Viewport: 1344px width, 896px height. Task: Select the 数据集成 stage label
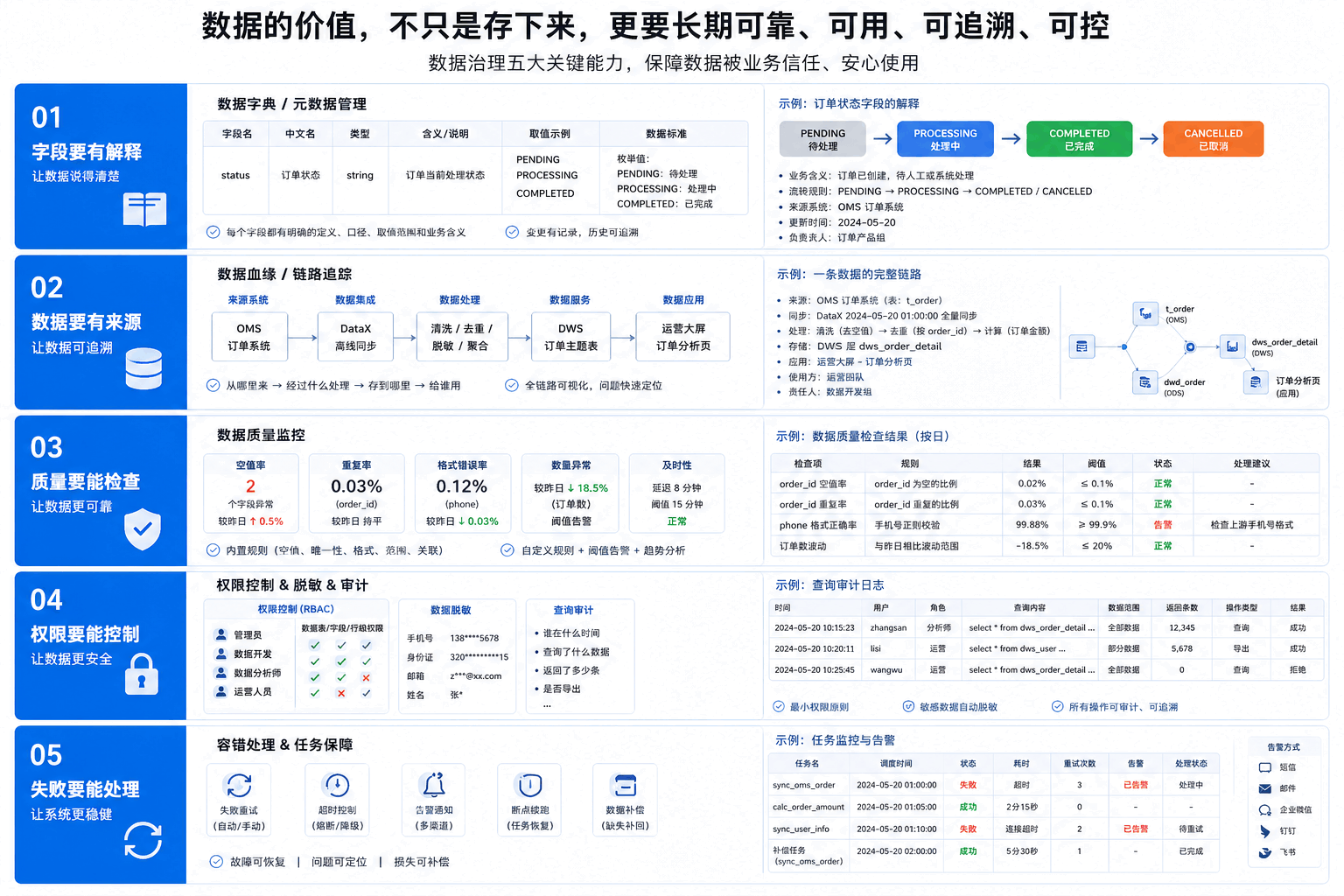coord(355,300)
